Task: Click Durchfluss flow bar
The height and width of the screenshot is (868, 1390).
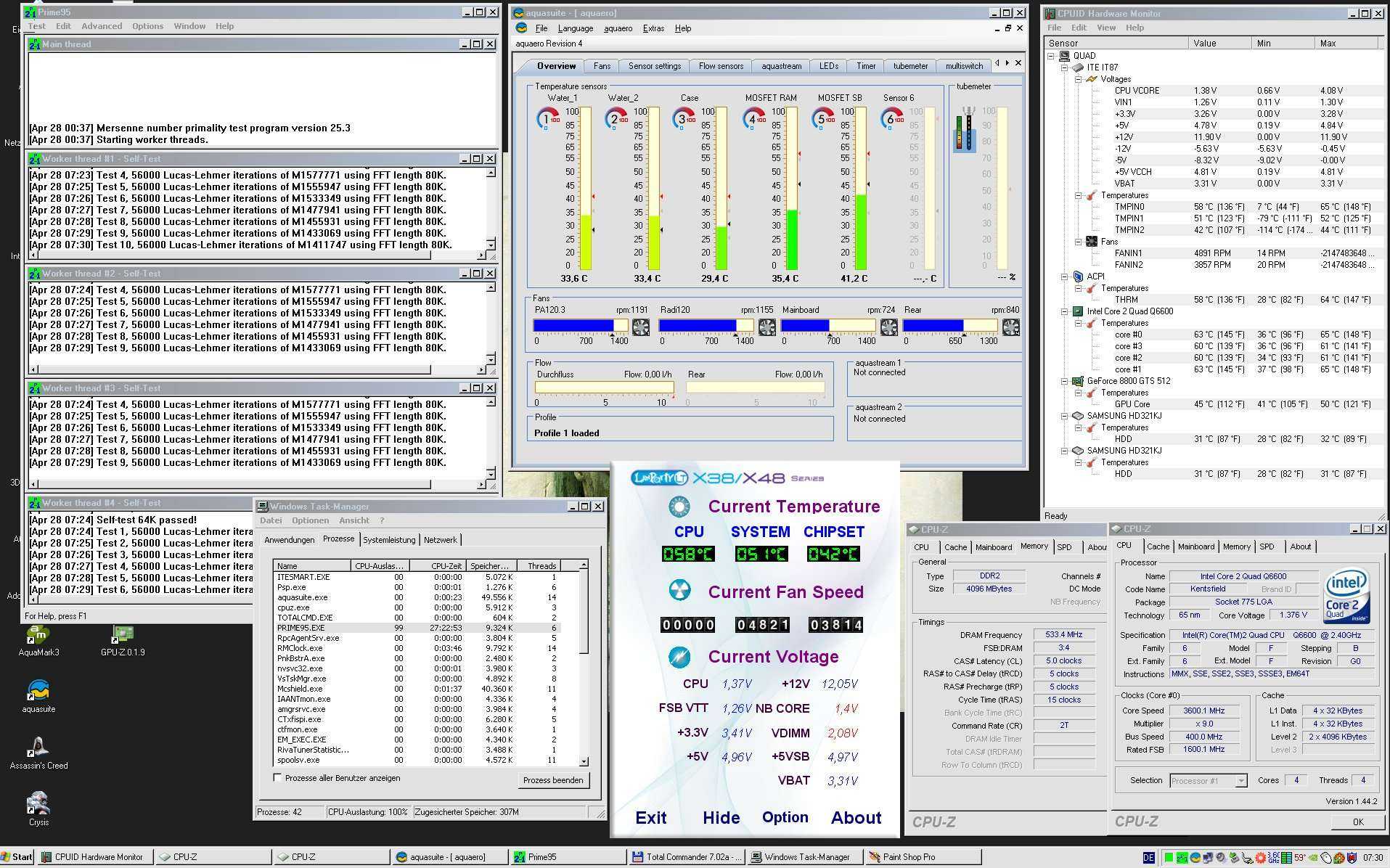Action: (x=605, y=388)
